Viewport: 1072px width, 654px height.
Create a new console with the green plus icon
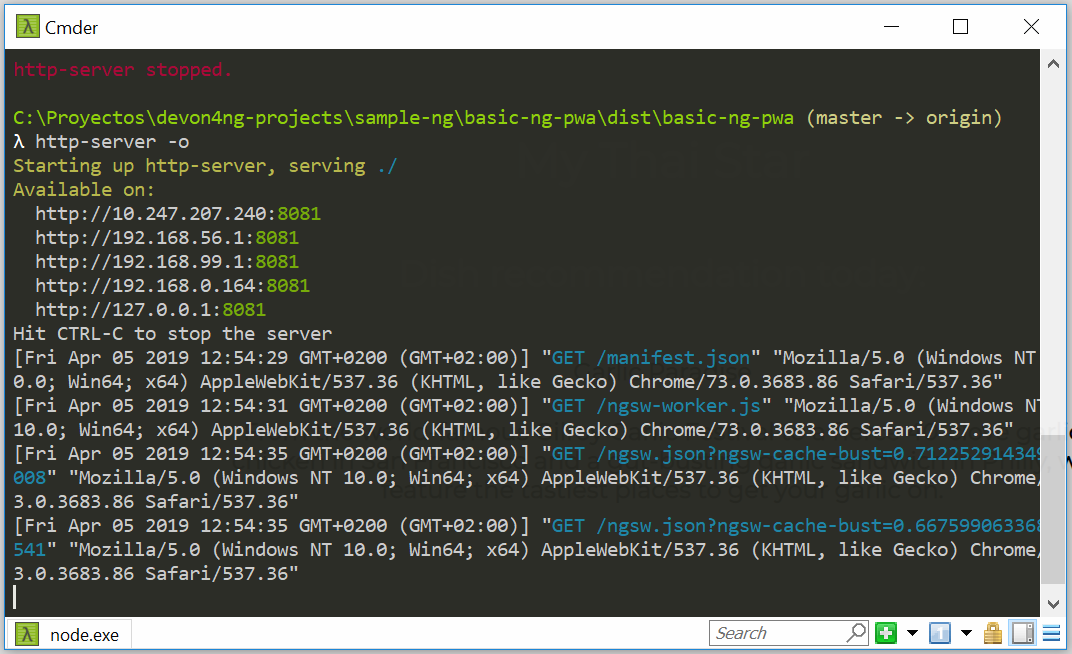[x=885, y=632]
